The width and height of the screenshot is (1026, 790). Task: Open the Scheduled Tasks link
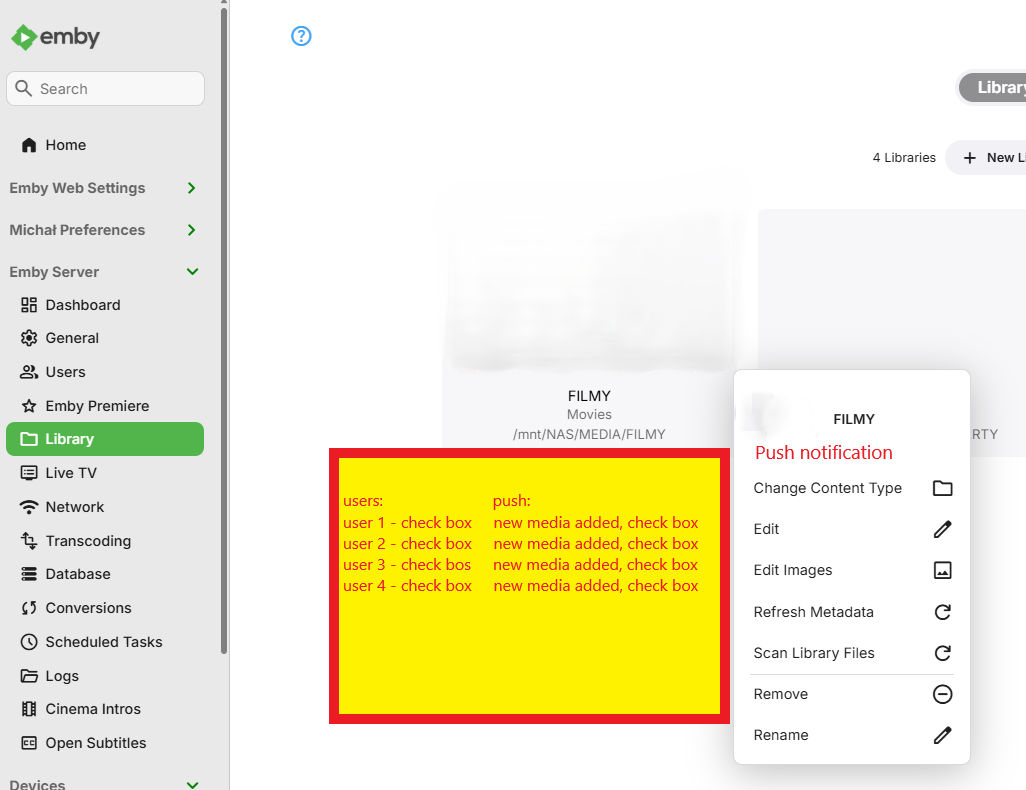[x=105, y=642]
